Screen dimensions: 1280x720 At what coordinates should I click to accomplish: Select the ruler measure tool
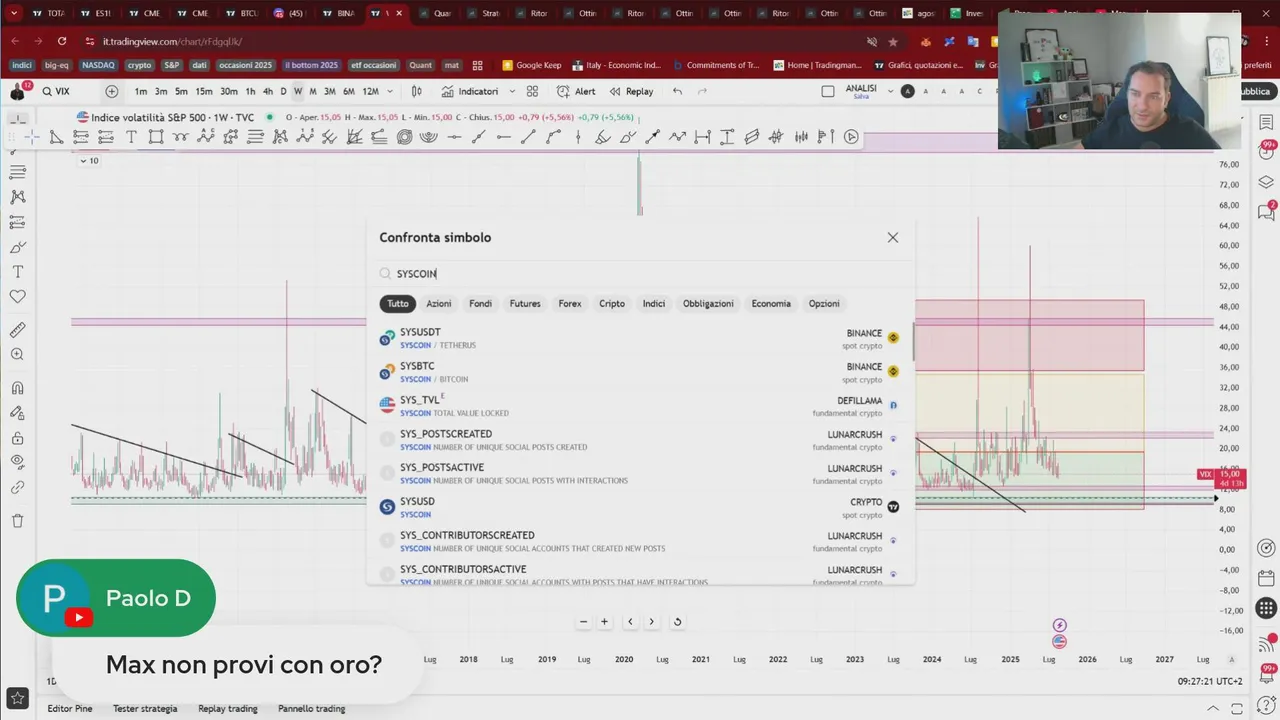(17, 330)
